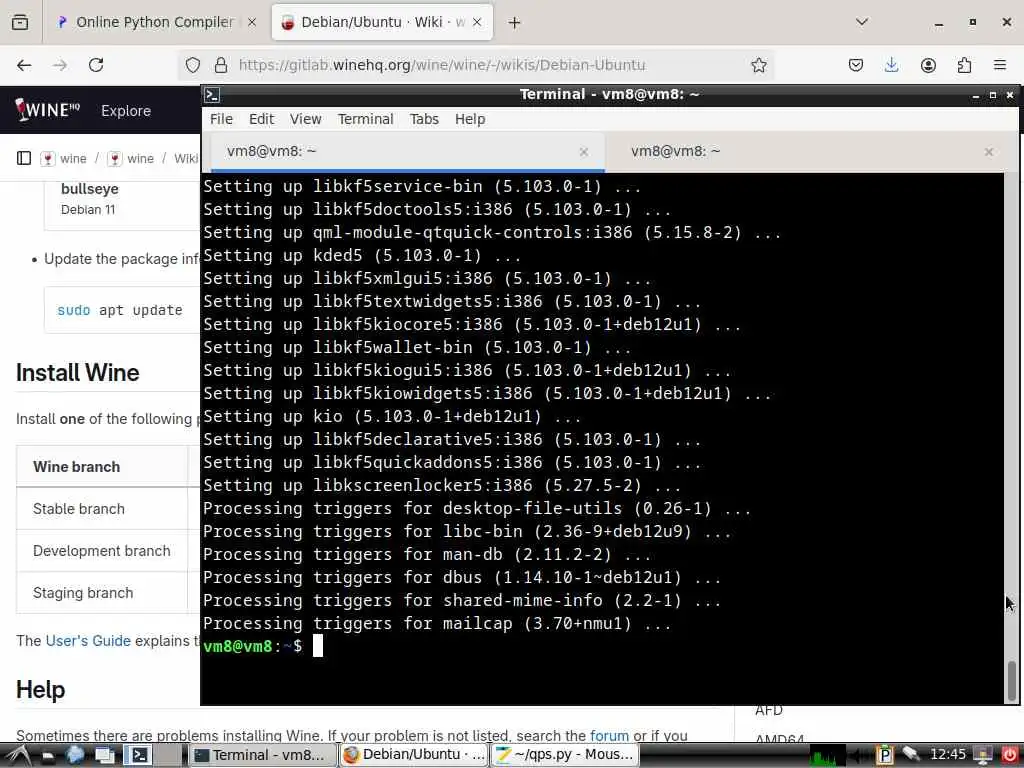
Task: Toggle the GitLab sidebar panel icon
Action: click(24, 158)
